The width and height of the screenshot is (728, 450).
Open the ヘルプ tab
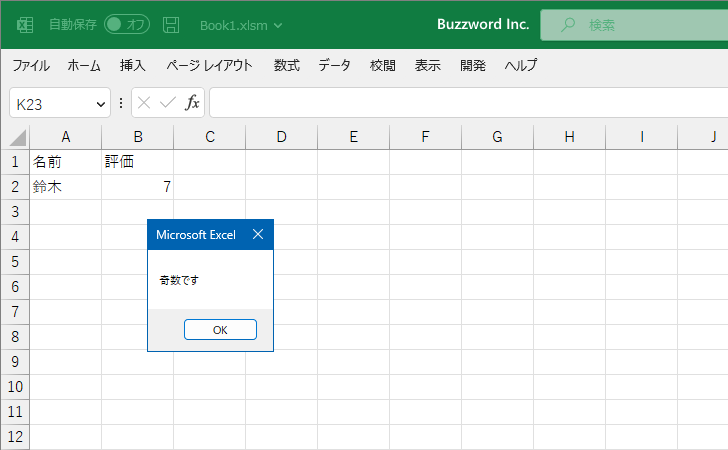(x=521, y=65)
